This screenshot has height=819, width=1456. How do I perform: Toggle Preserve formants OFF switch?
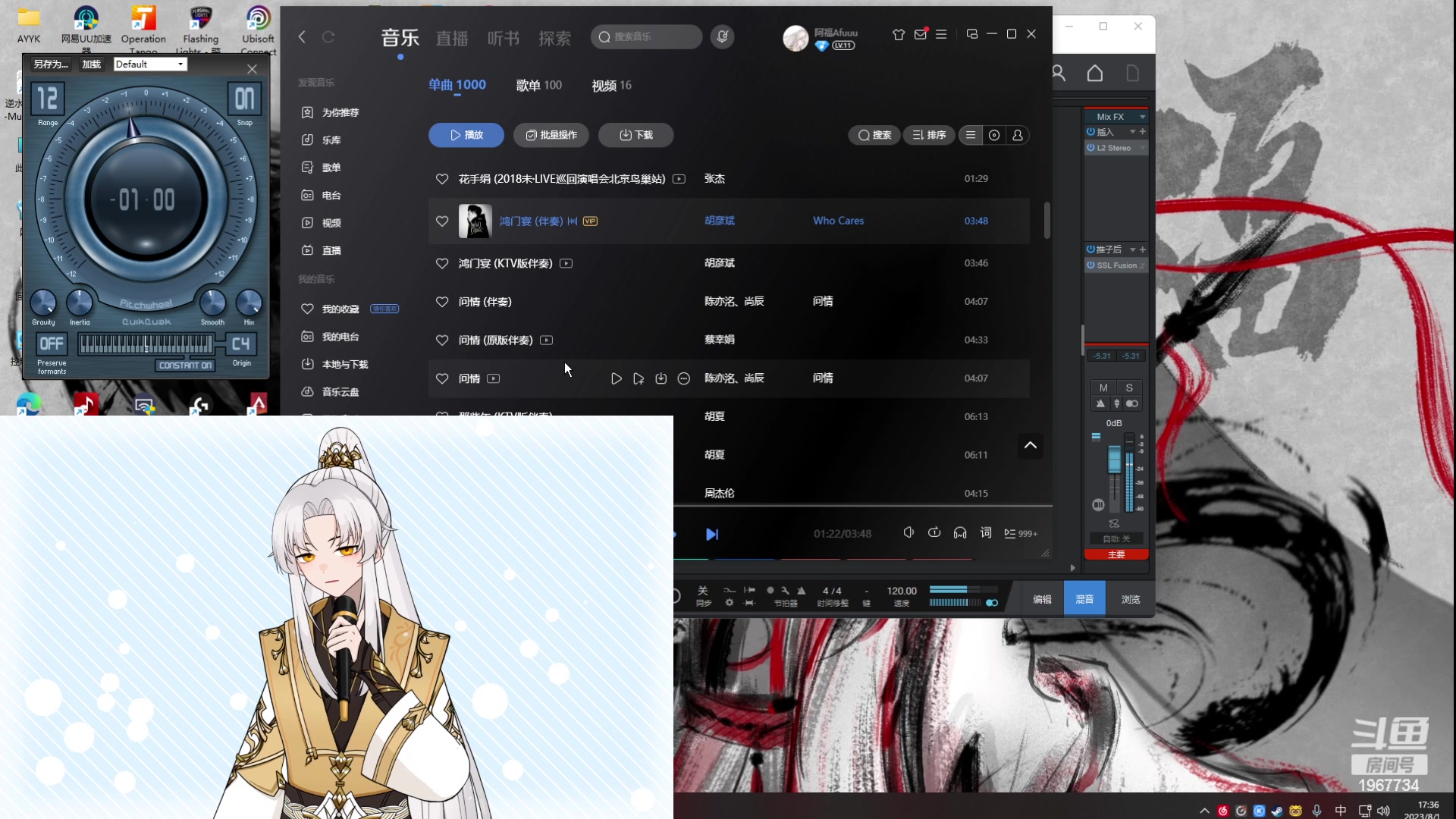pyautogui.click(x=52, y=344)
